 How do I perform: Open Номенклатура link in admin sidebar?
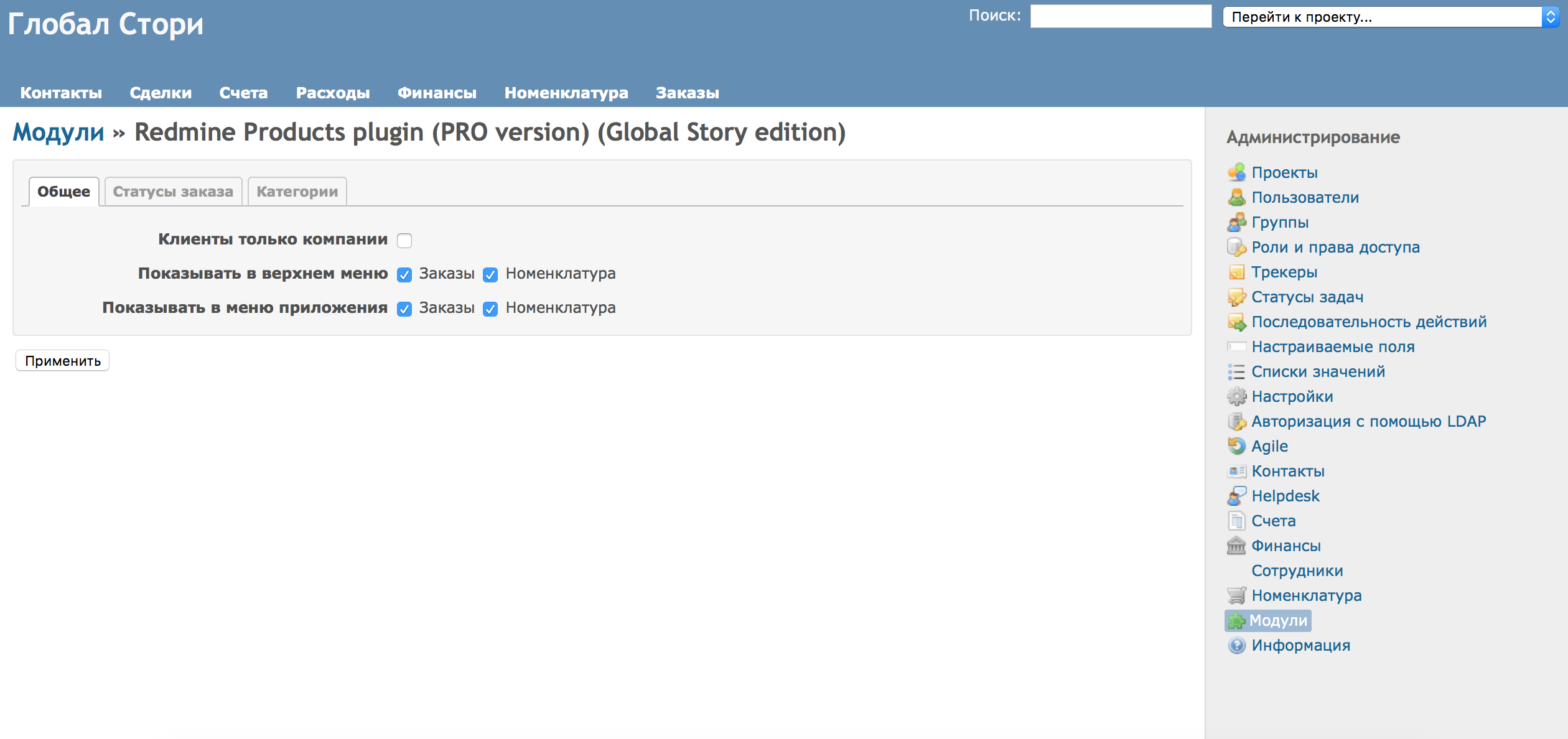(1307, 595)
